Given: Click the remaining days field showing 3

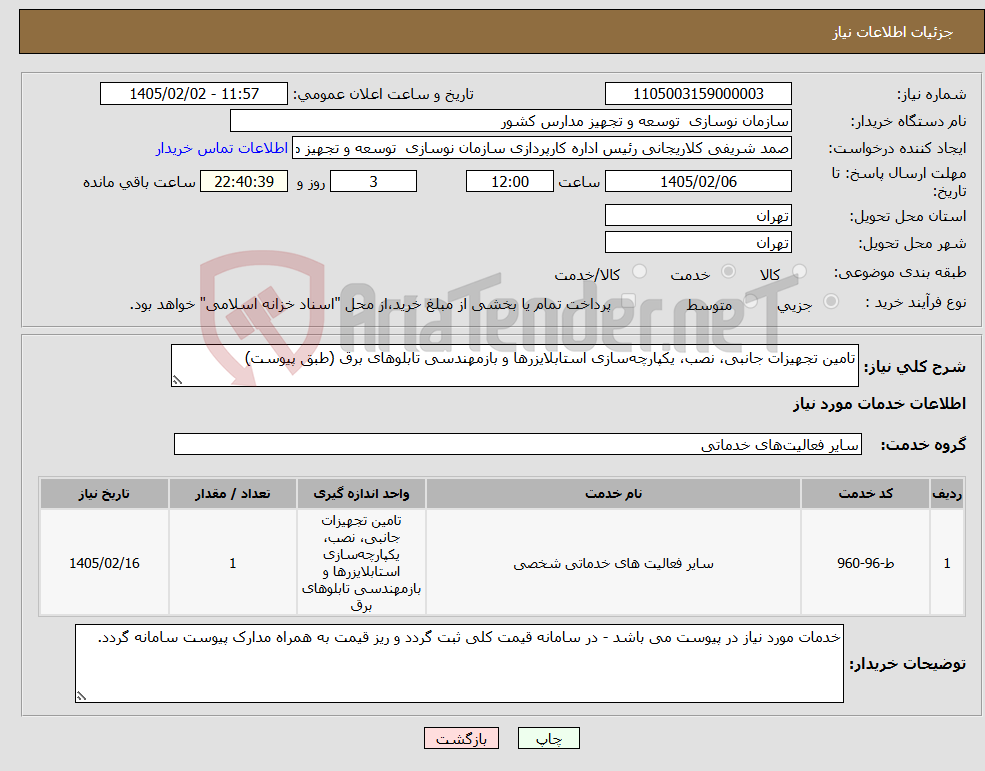Looking at the screenshot, I should pyautogui.click(x=373, y=182).
